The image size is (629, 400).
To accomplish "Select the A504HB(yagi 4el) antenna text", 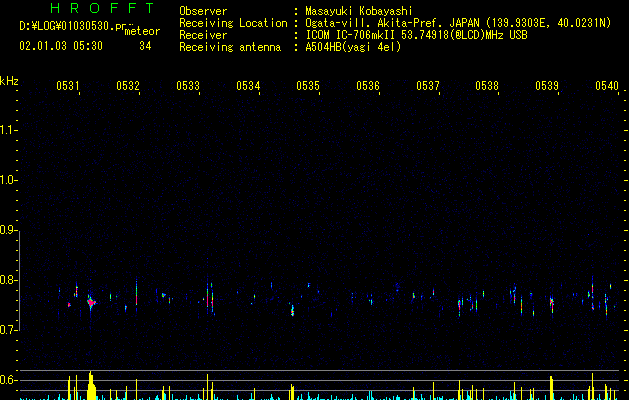I will tap(353, 47).
